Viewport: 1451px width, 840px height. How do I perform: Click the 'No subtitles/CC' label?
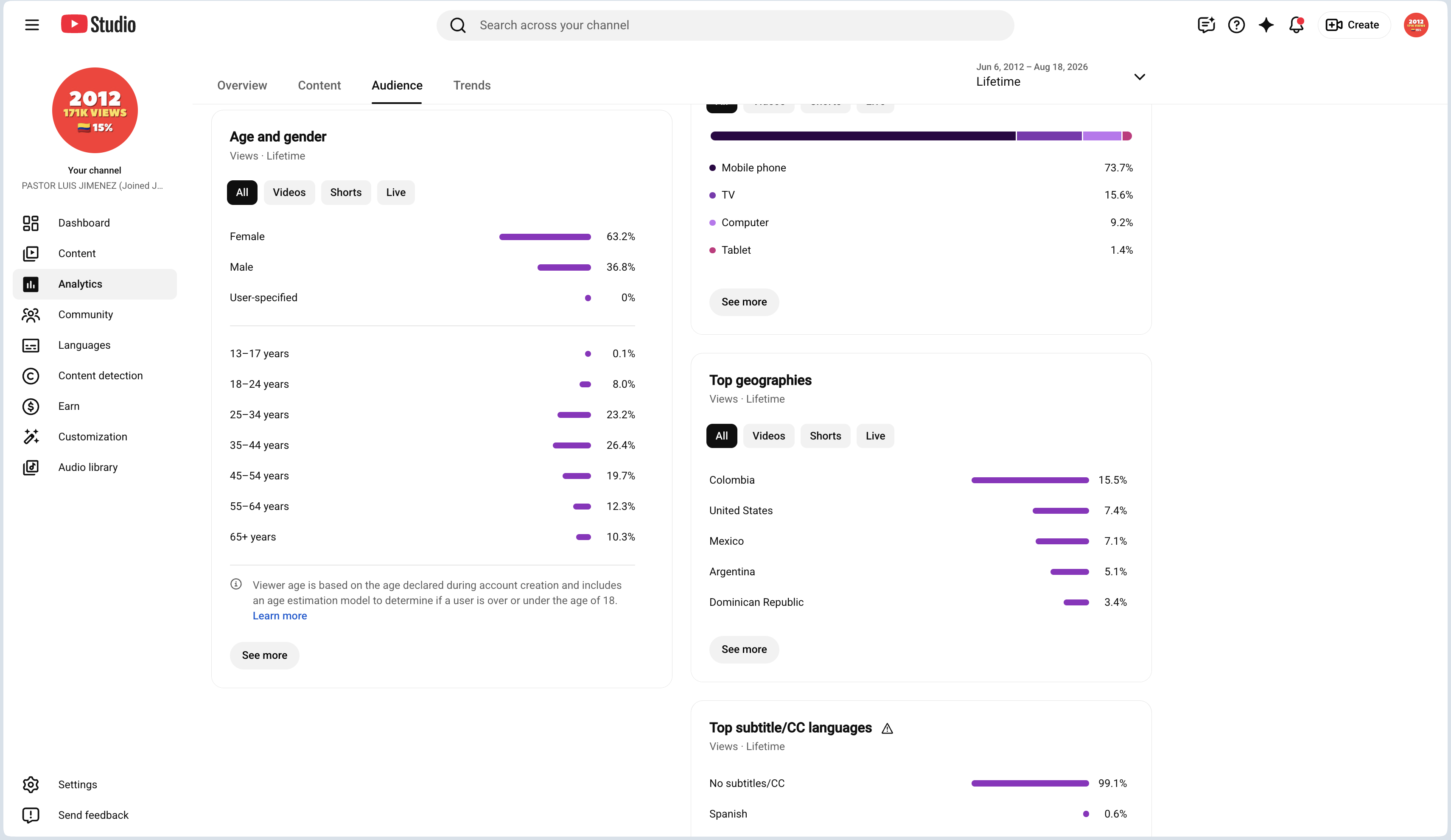coord(747,783)
